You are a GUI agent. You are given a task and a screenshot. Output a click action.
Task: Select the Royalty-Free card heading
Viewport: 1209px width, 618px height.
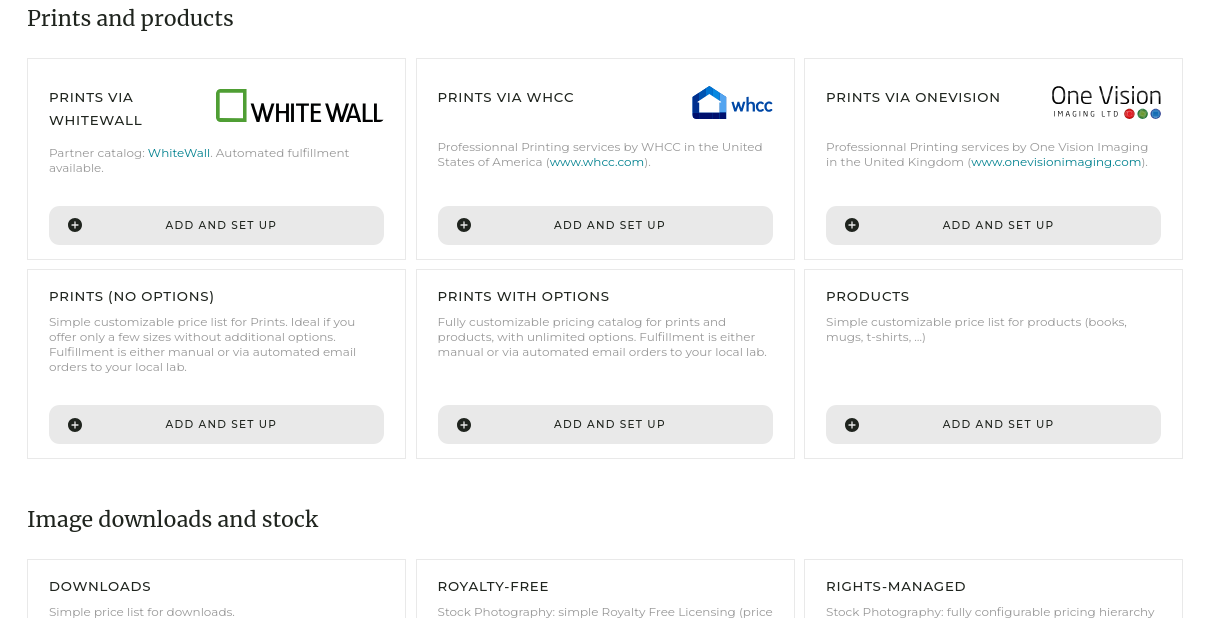[493, 586]
